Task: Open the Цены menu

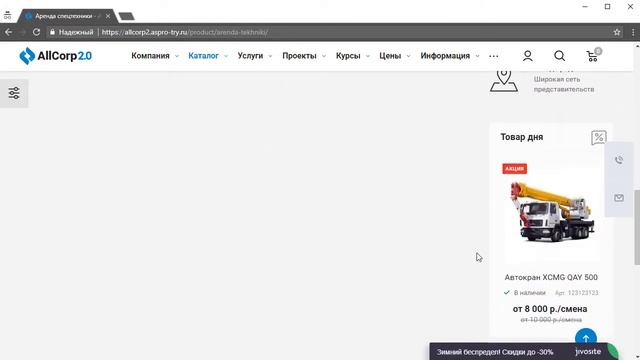Action: pyautogui.click(x=390, y=56)
